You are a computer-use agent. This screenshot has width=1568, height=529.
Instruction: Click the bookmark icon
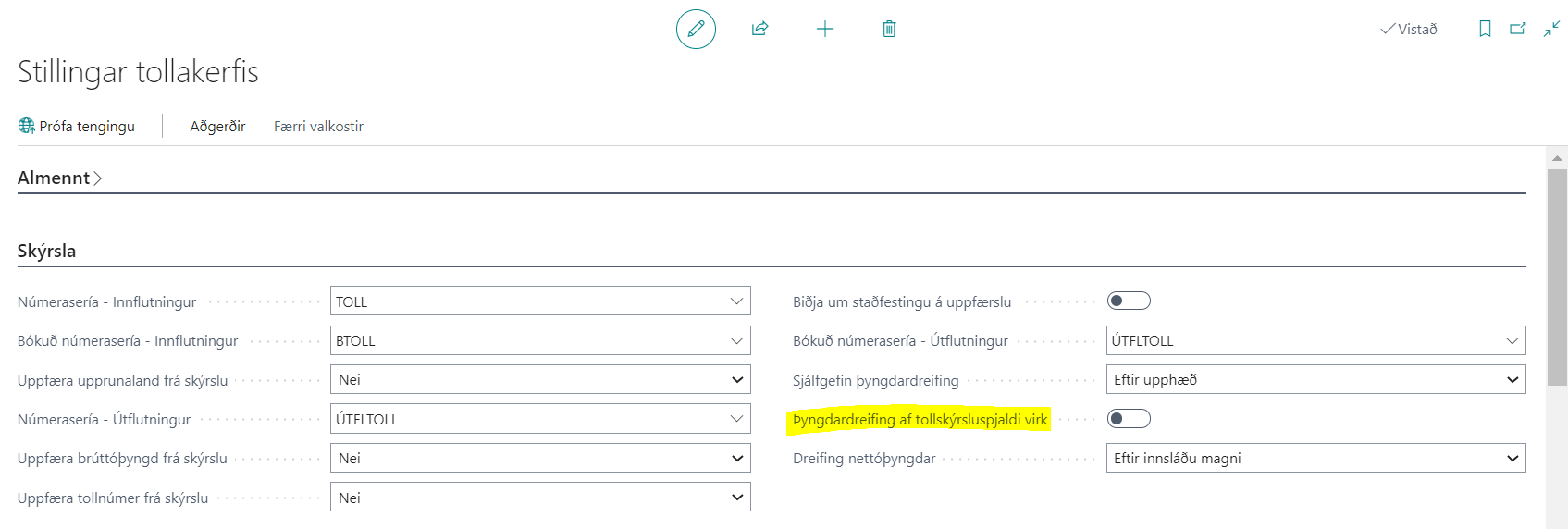click(x=1485, y=29)
